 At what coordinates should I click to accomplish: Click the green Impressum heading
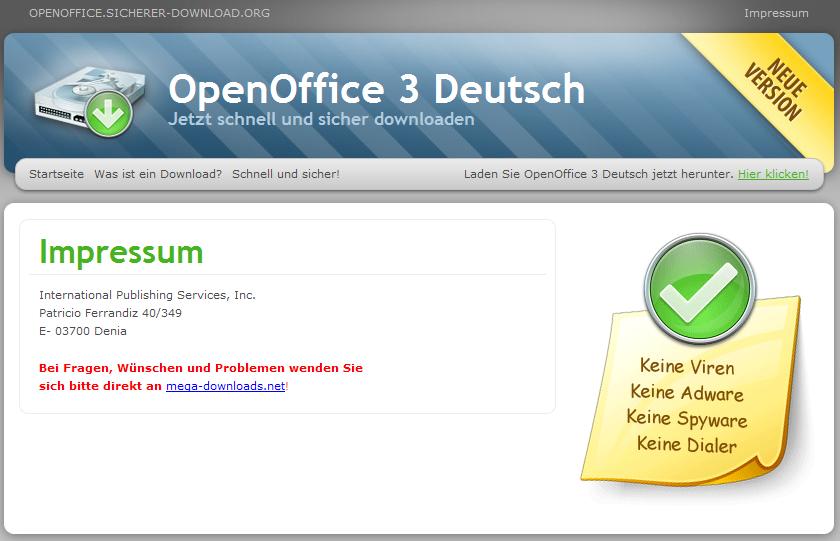coord(121,252)
